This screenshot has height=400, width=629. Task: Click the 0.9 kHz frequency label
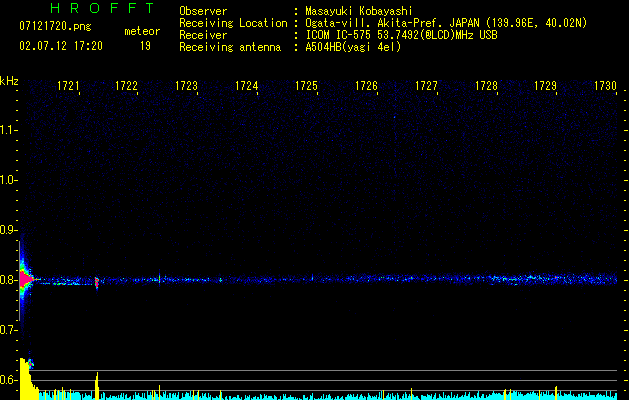[8, 230]
